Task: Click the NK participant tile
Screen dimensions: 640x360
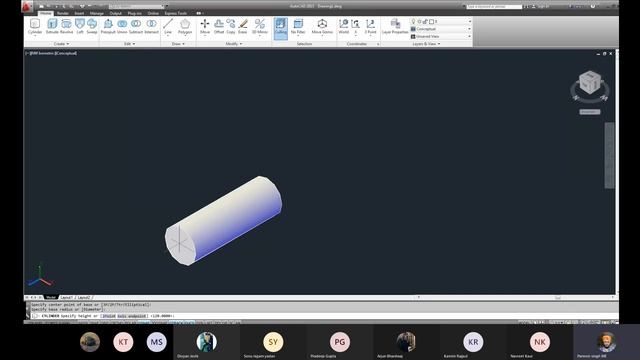Action: click(540, 342)
